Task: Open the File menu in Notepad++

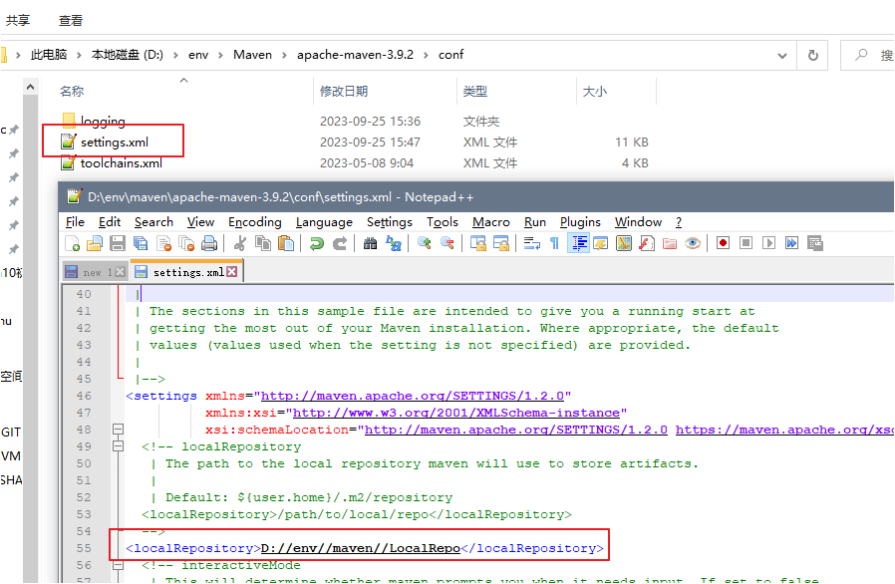Action: point(75,222)
